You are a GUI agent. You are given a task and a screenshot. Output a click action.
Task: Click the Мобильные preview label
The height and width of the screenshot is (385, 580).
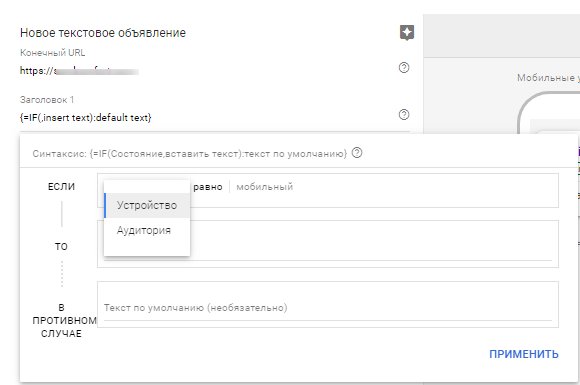tap(548, 78)
